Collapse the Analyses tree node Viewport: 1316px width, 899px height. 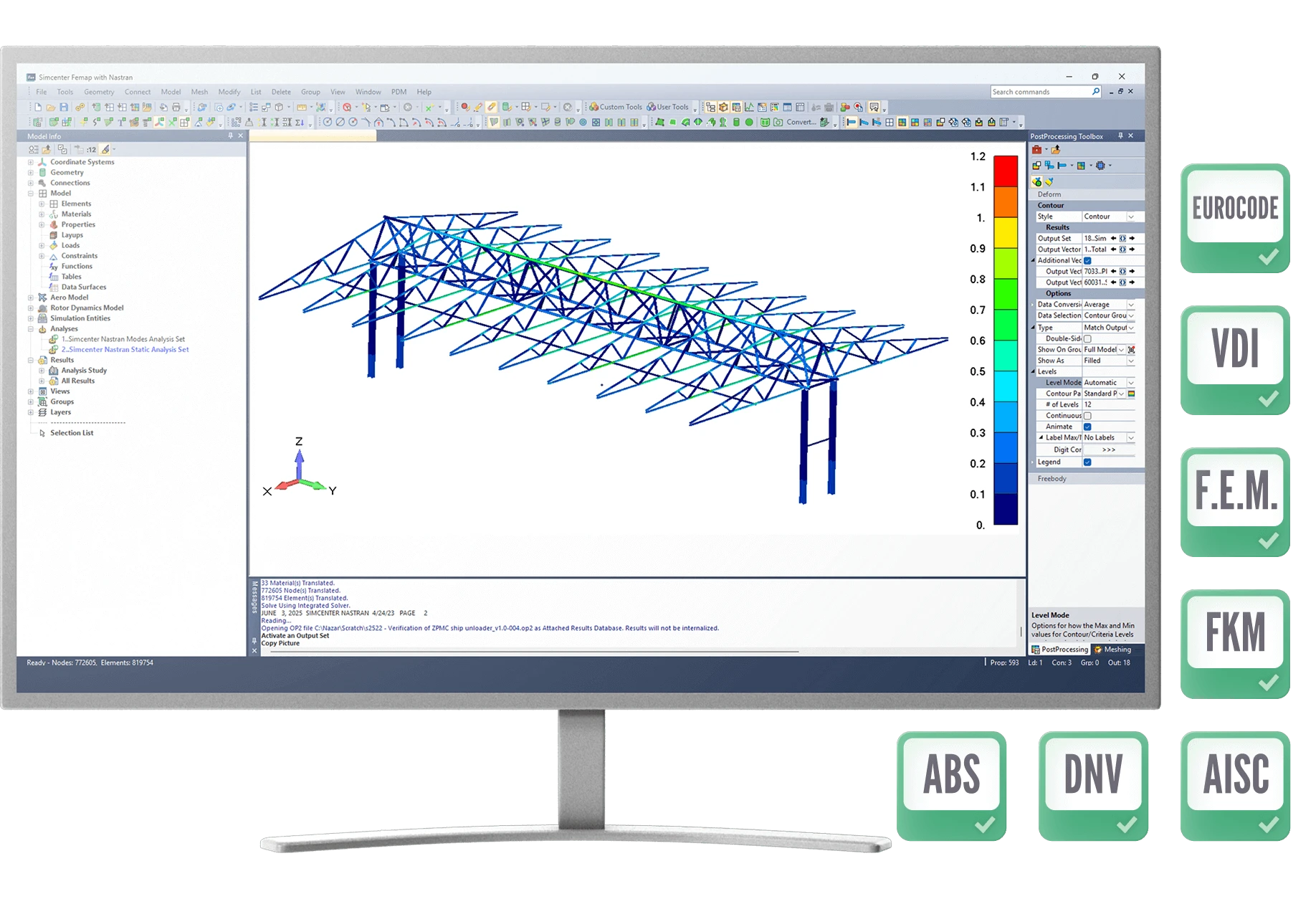(x=31, y=329)
